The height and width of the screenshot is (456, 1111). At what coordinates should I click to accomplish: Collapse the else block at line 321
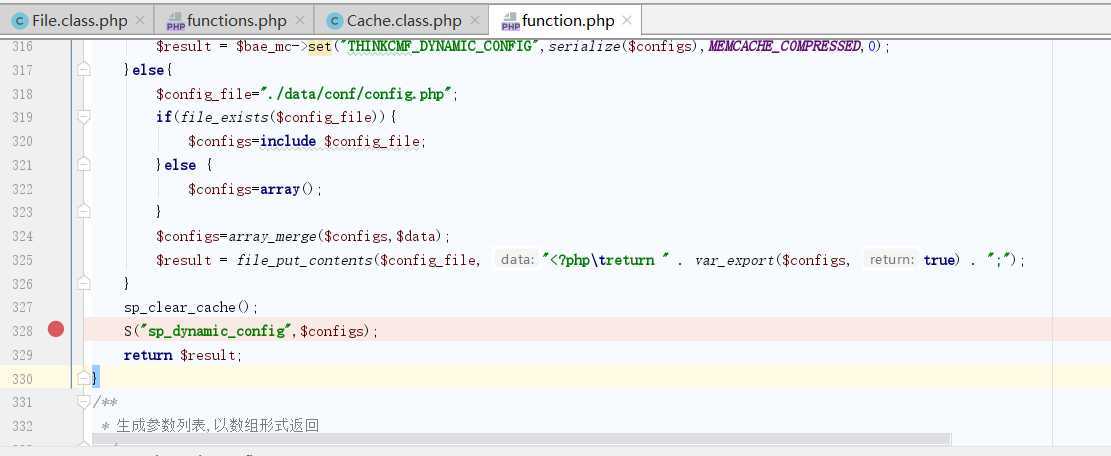[84, 164]
